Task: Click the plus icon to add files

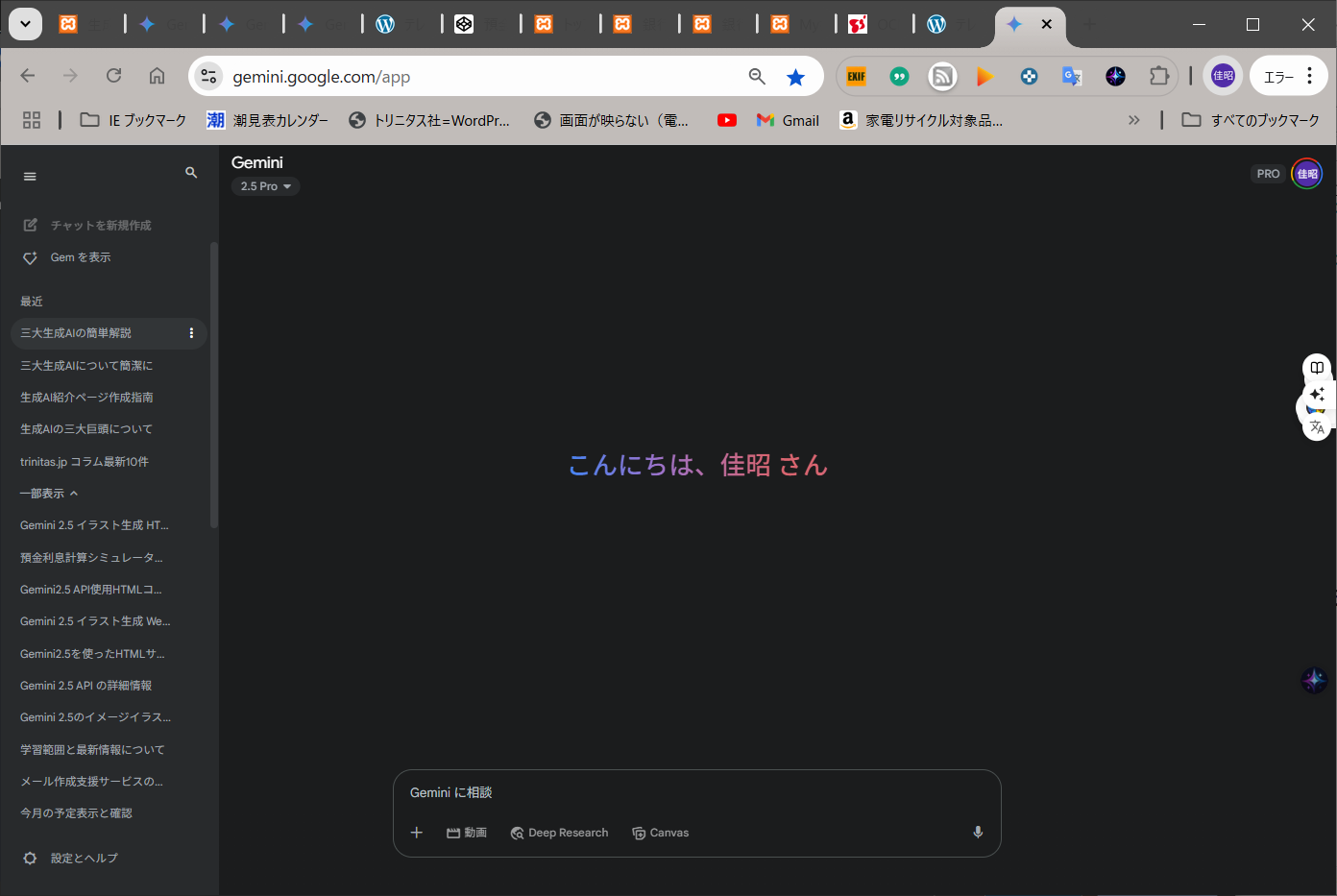Action: click(x=417, y=833)
